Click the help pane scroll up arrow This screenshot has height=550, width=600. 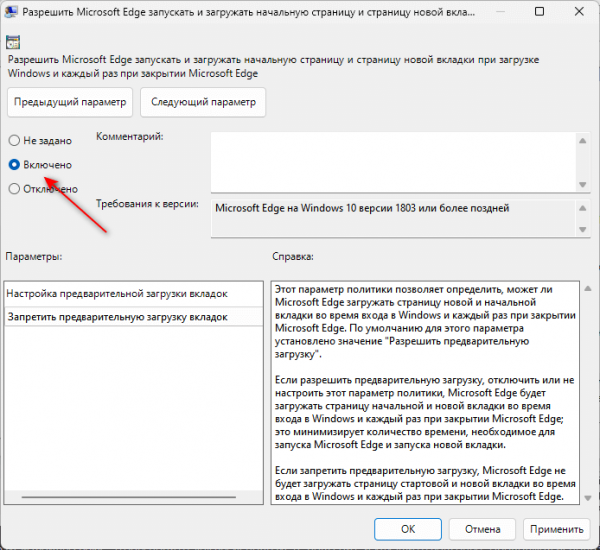[588, 289]
